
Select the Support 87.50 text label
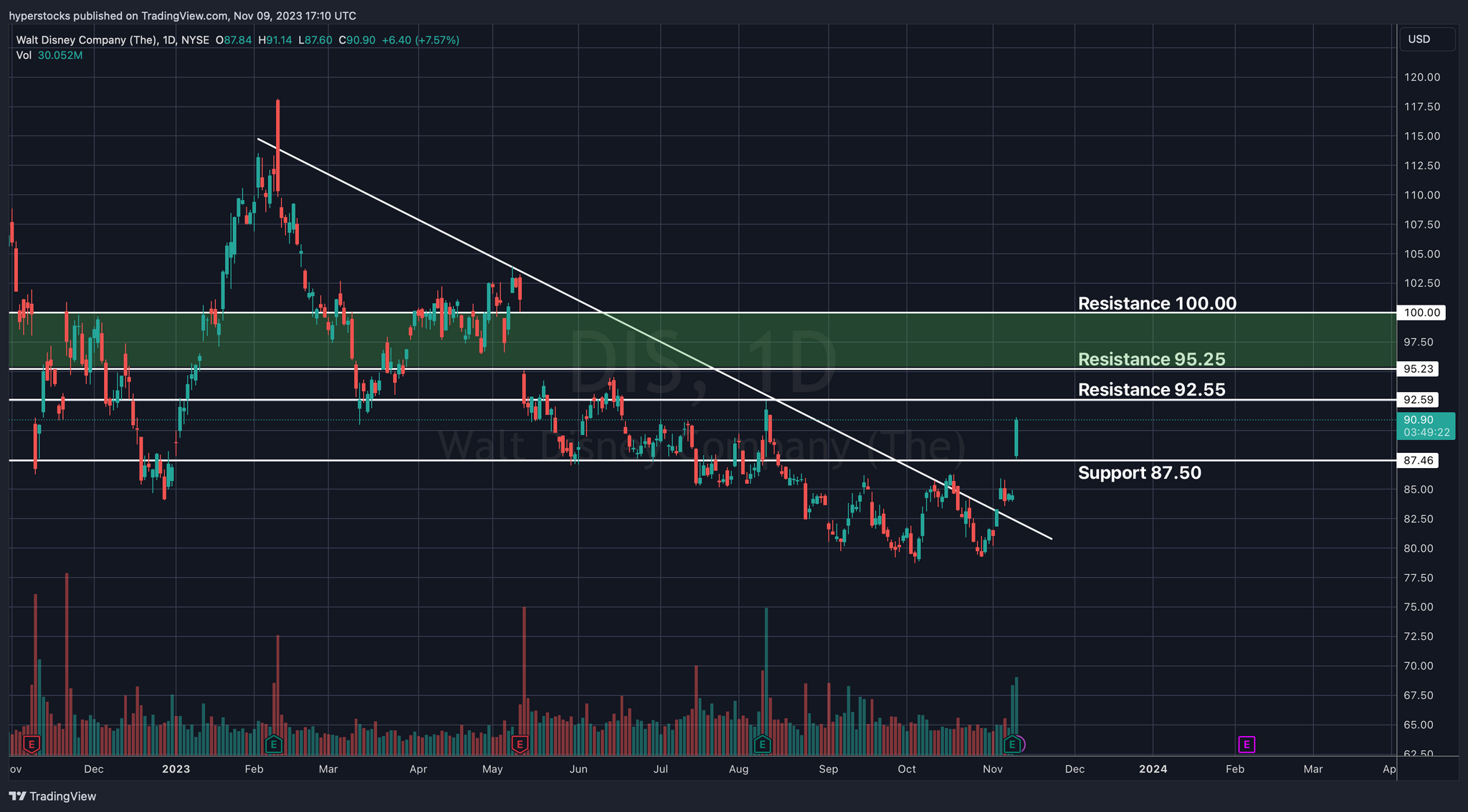pos(1139,472)
